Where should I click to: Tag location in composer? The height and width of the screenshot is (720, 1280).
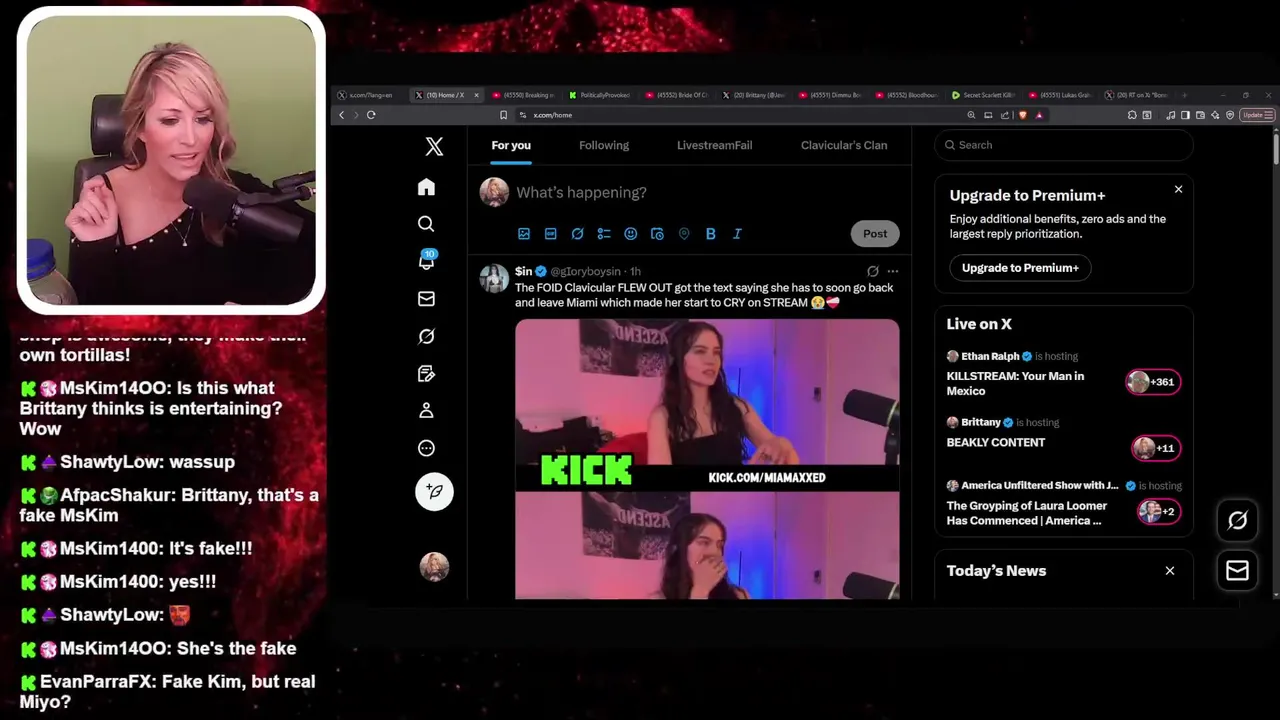pos(684,233)
